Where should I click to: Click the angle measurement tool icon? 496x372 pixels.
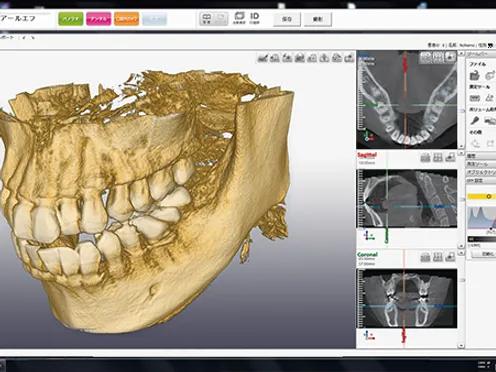[x=490, y=98]
